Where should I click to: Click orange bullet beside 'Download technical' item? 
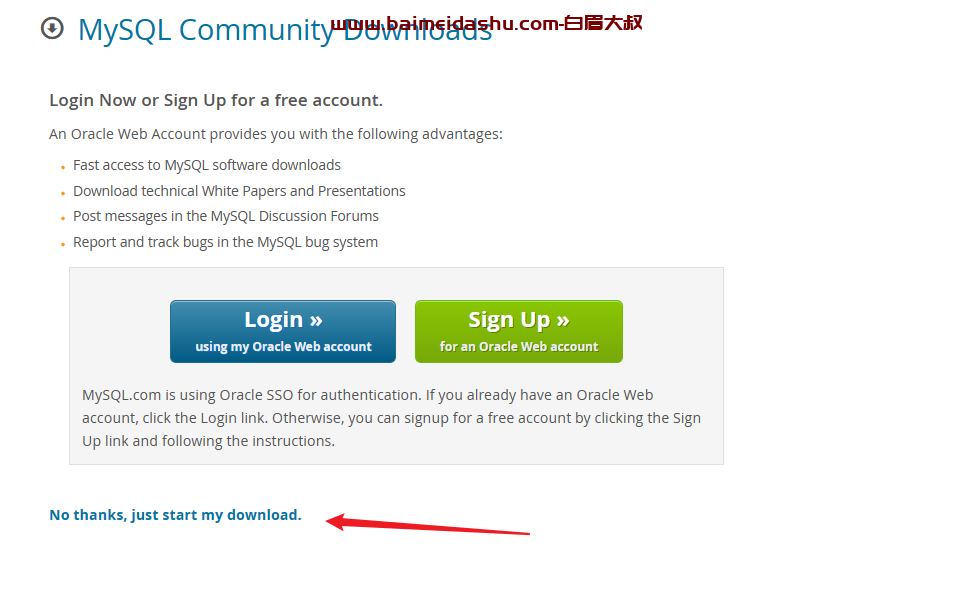pos(63,194)
